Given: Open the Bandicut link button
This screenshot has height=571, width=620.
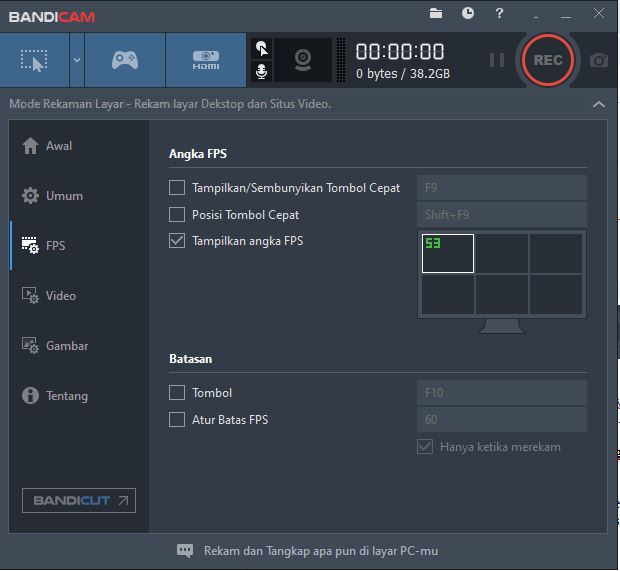Looking at the screenshot, I should click(x=79, y=501).
